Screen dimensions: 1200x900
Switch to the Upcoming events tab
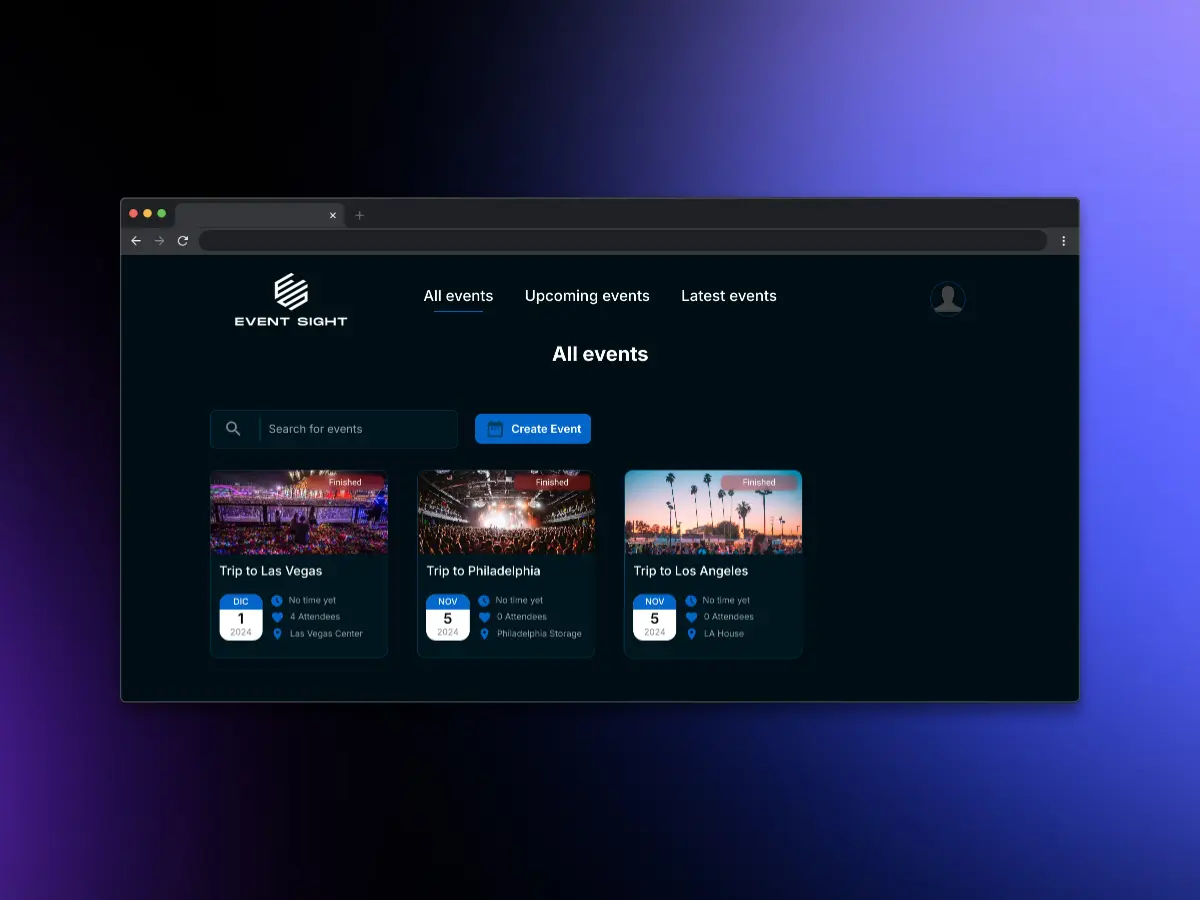[587, 296]
